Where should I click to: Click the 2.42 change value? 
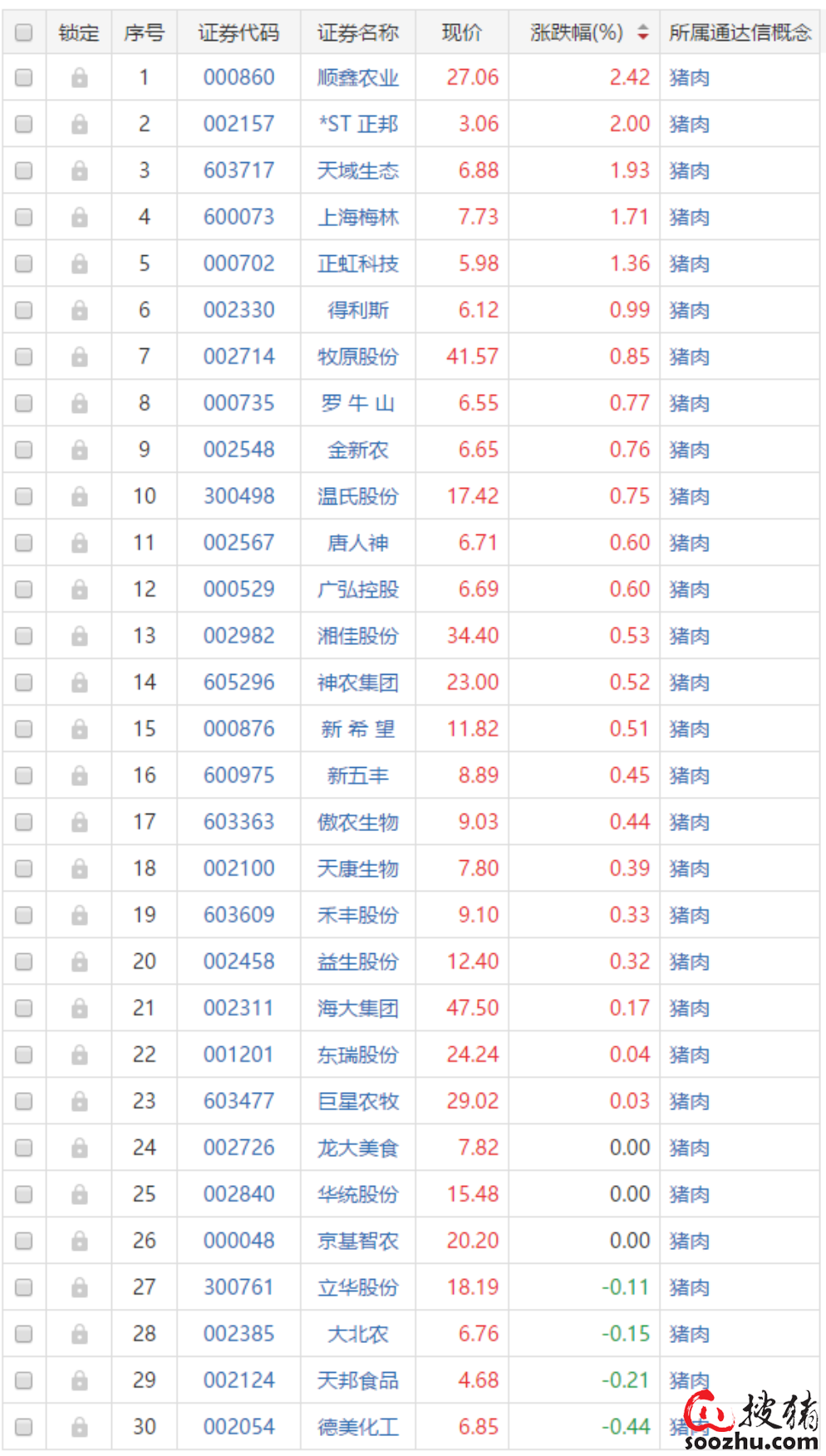click(x=630, y=77)
